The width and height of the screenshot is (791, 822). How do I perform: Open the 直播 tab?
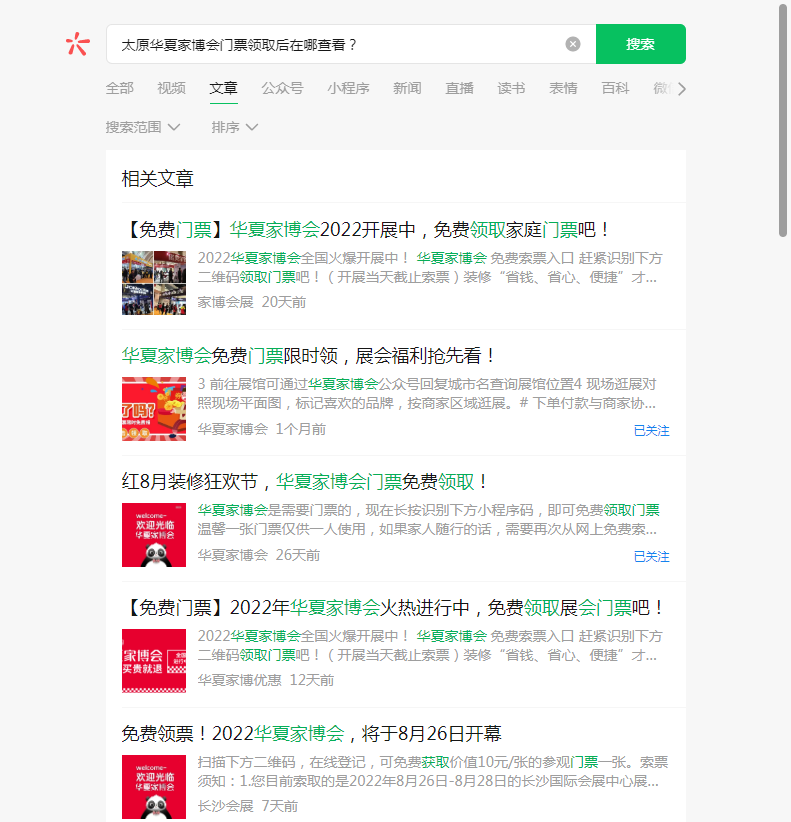[x=459, y=88]
